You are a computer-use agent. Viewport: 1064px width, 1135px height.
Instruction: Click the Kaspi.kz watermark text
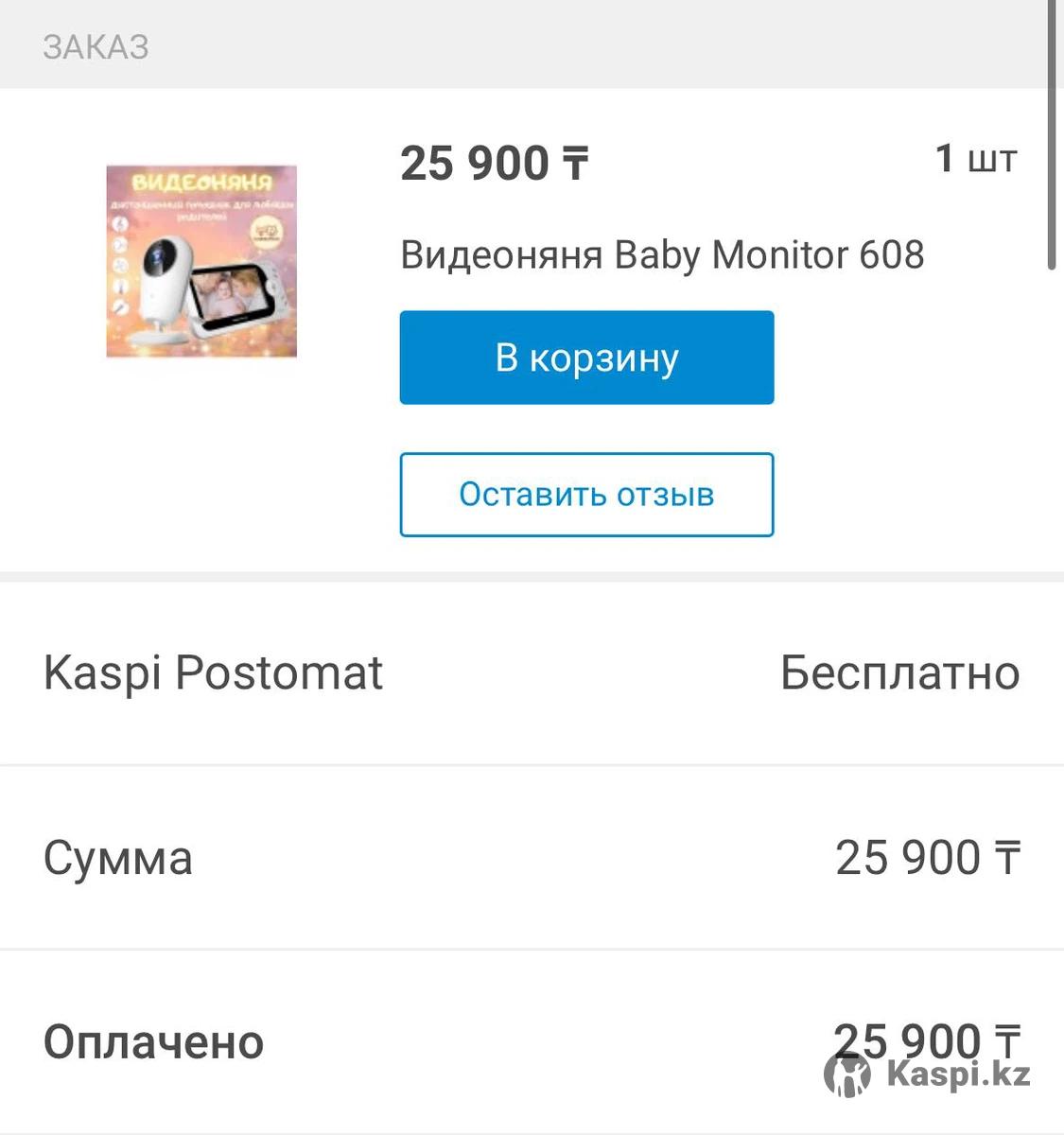(958, 1074)
